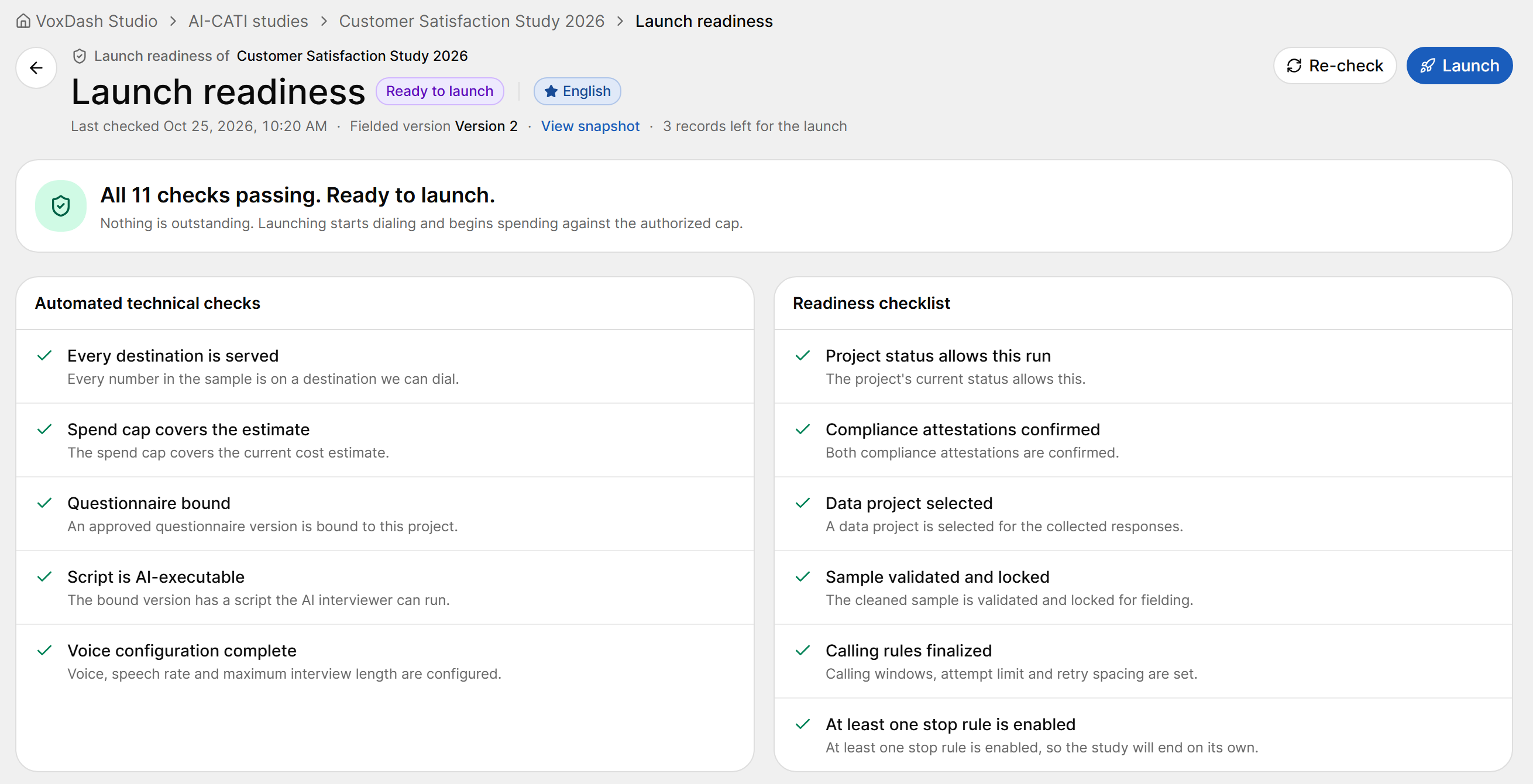
Task: Click the shield icon beside 'Launch readiness of'
Action: pos(80,56)
